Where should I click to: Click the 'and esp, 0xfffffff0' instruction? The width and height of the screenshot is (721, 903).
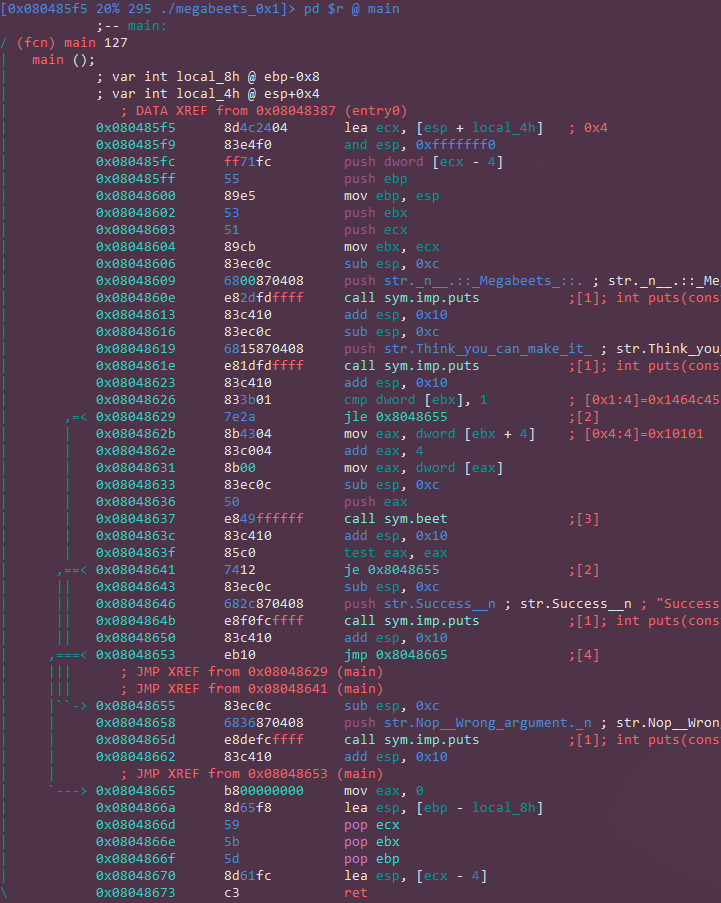click(420, 145)
